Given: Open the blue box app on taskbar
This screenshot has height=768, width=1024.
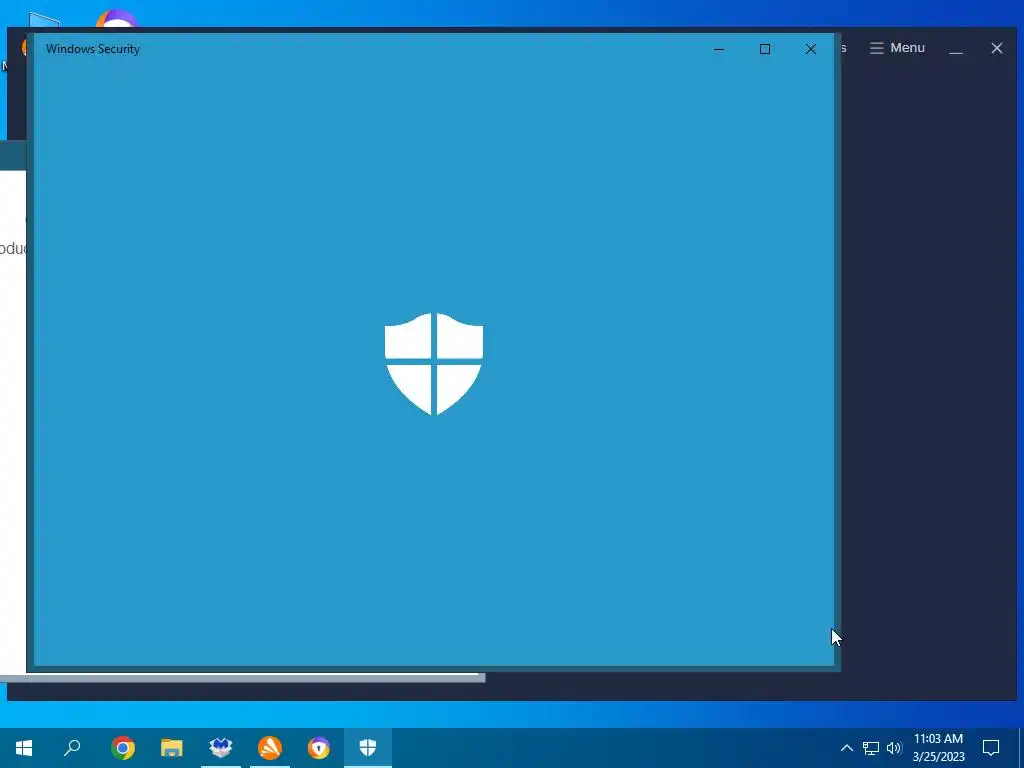Looking at the screenshot, I should click(x=221, y=748).
